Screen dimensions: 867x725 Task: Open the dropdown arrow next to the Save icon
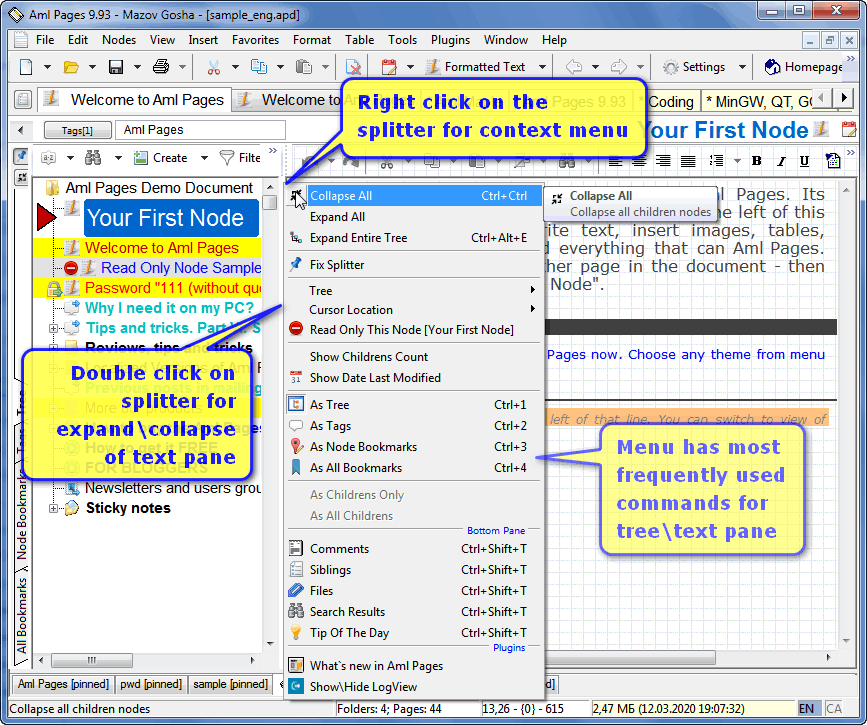click(137, 67)
